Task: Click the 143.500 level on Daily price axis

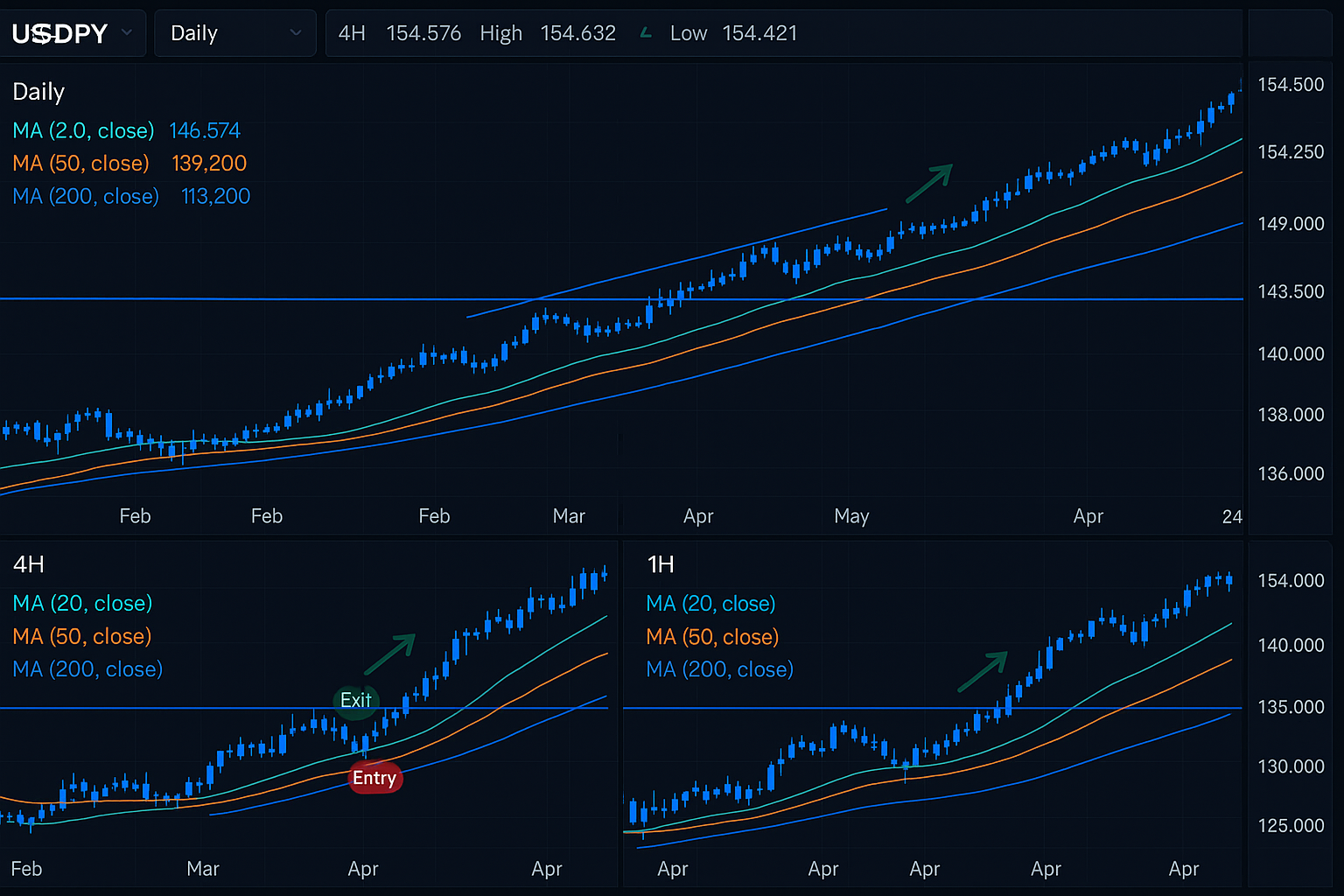Action: (1291, 291)
